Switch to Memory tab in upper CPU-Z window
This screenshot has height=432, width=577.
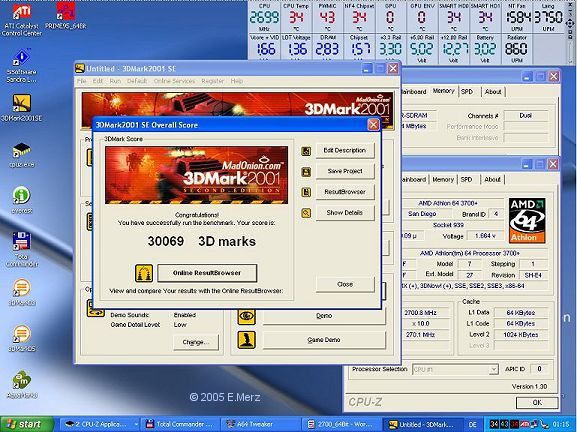[x=443, y=91]
